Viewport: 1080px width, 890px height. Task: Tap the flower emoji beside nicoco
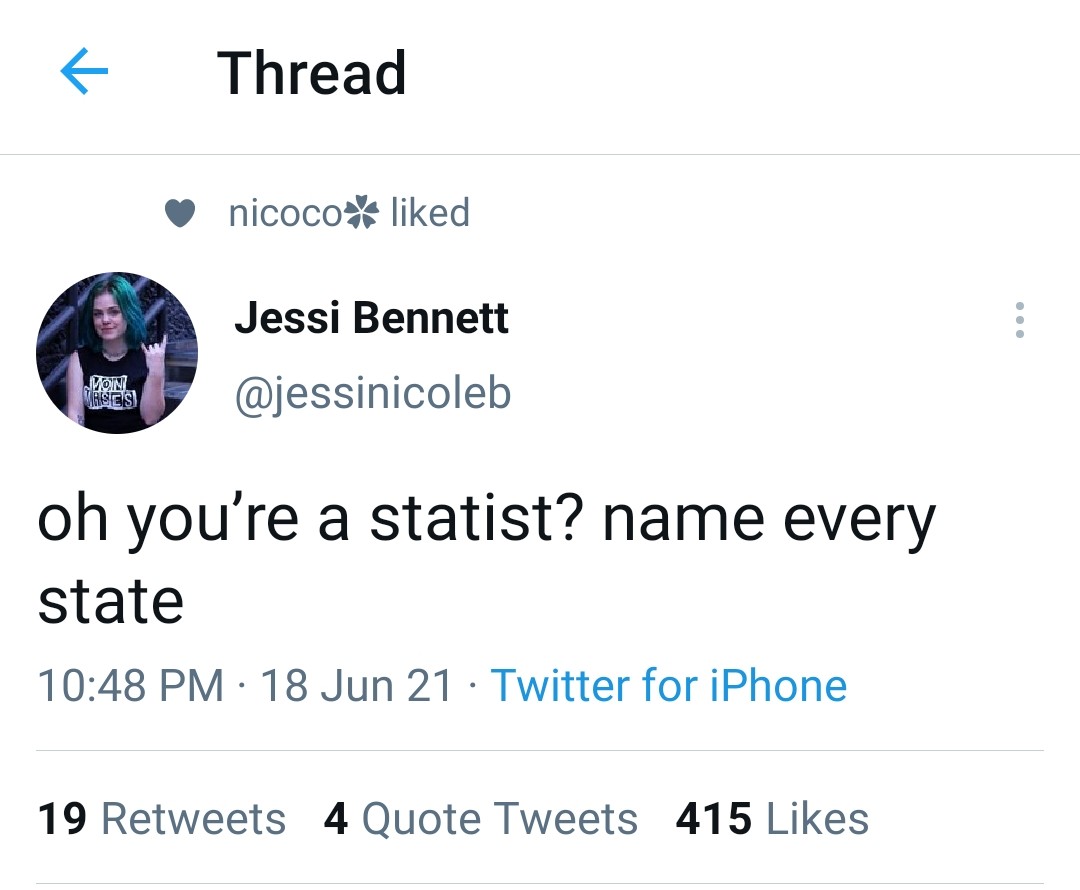click(362, 213)
